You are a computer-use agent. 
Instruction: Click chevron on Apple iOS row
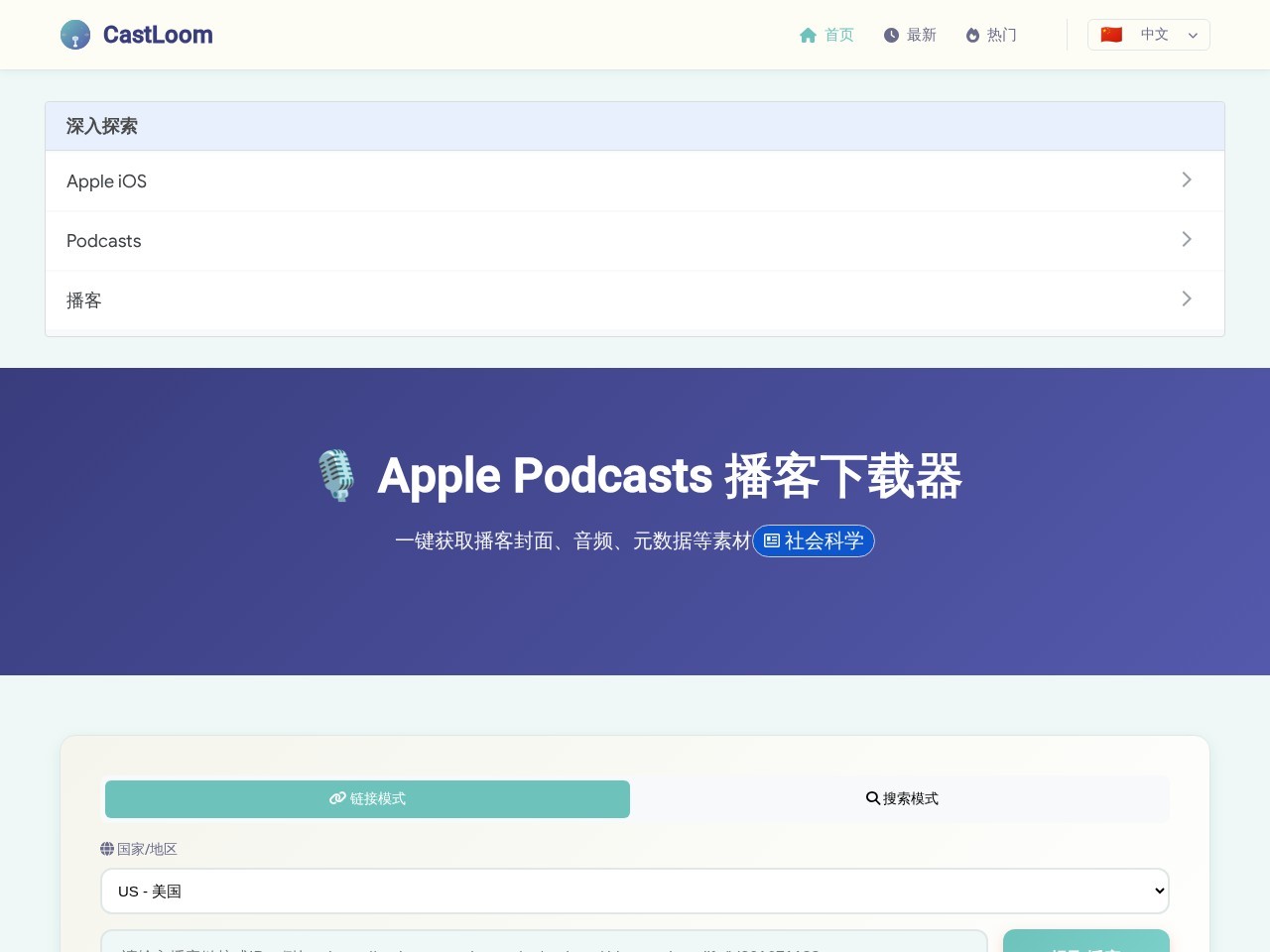[1187, 179]
